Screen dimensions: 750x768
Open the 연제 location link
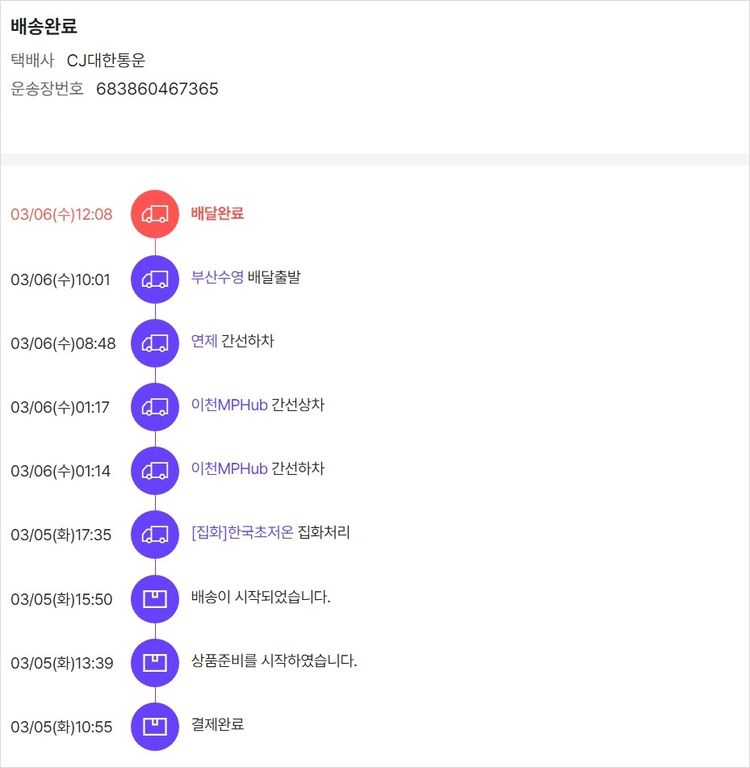[x=204, y=341]
